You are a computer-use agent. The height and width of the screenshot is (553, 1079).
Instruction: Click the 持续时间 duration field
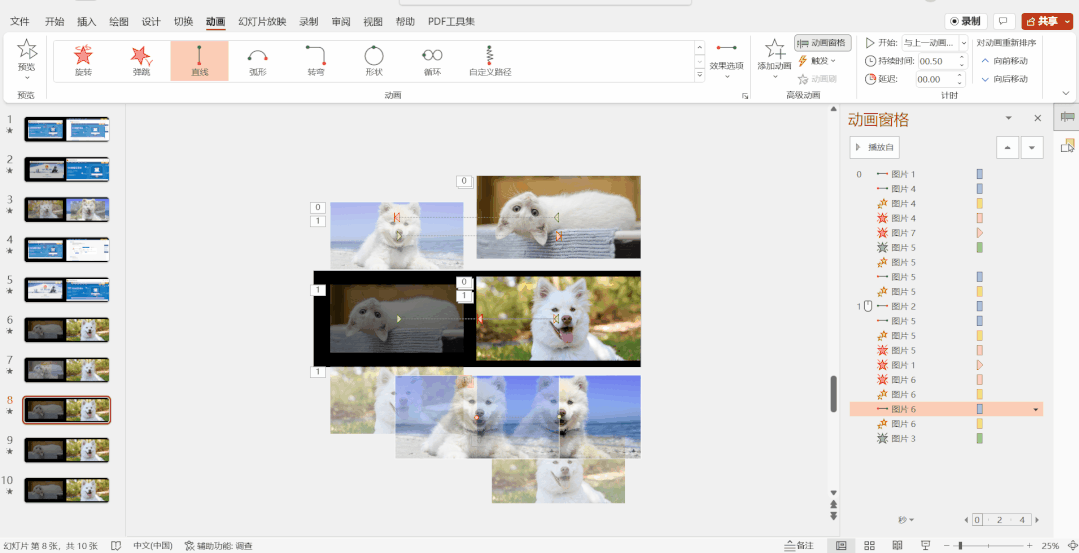coord(940,61)
